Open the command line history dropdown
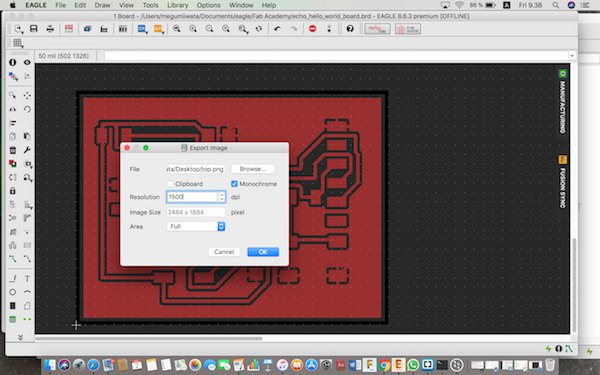This screenshot has width=600, height=375. point(572,56)
